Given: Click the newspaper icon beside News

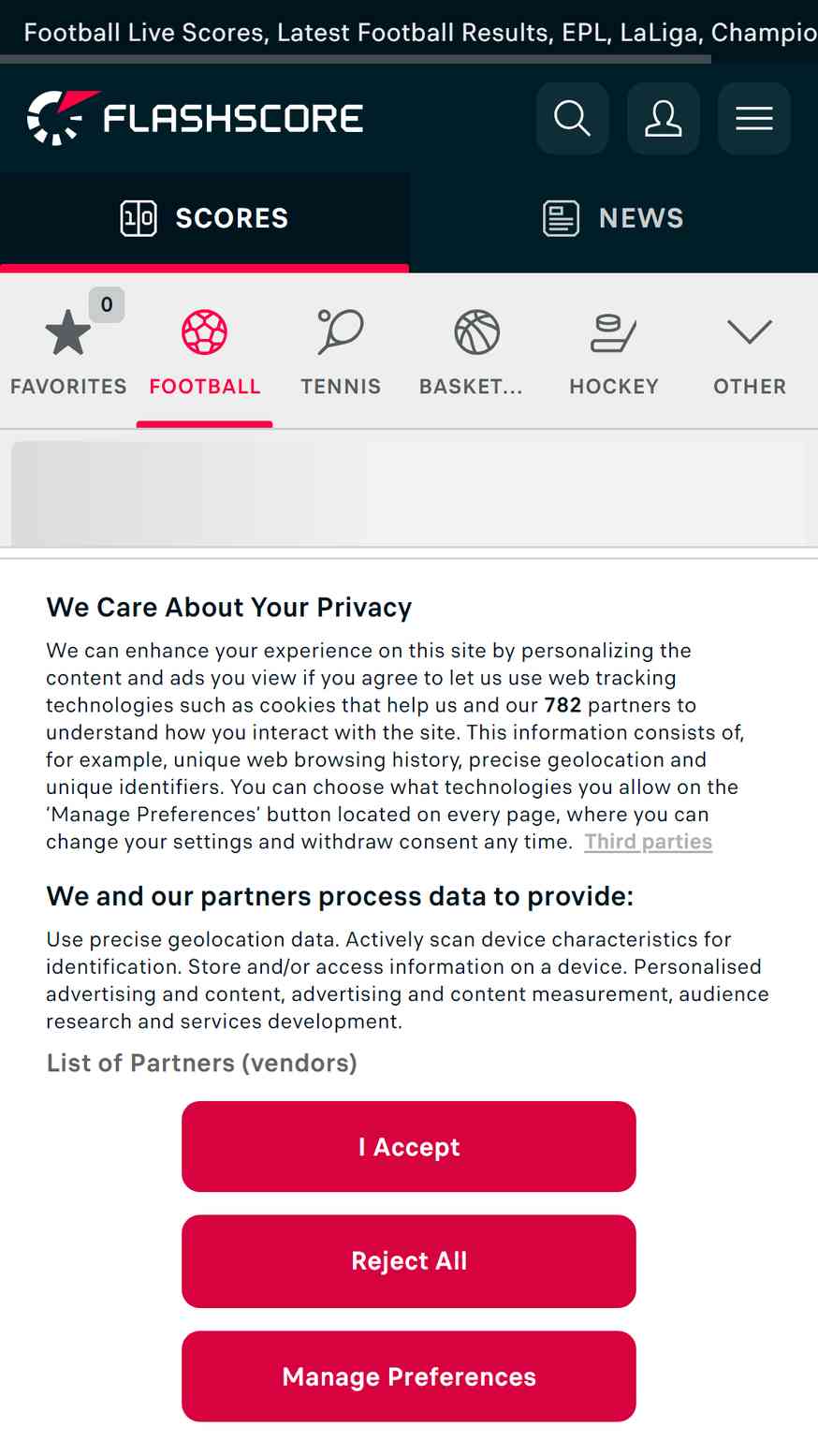Looking at the screenshot, I should (561, 218).
